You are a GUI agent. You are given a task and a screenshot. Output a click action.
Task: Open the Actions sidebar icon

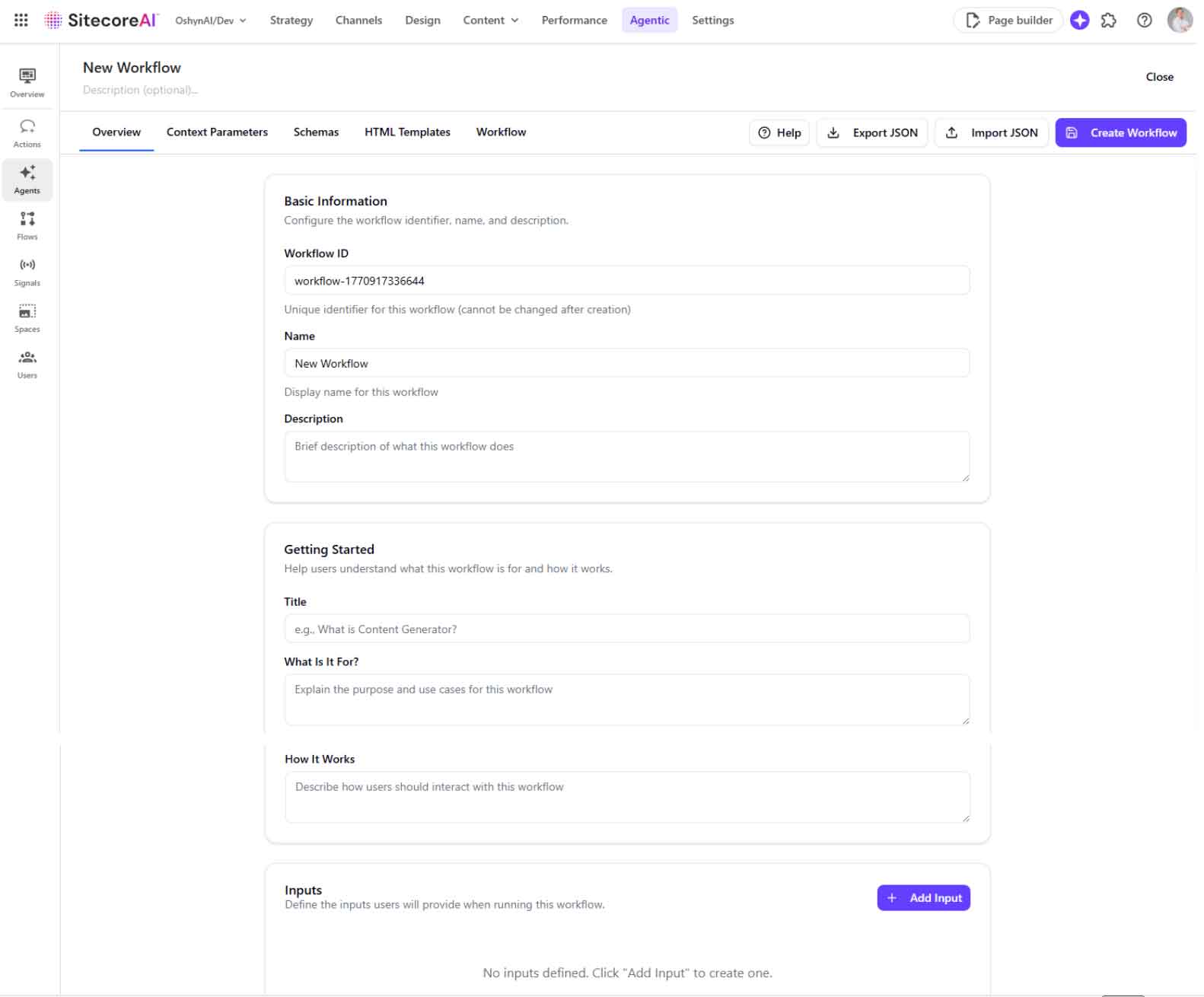(x=27, y=133)
